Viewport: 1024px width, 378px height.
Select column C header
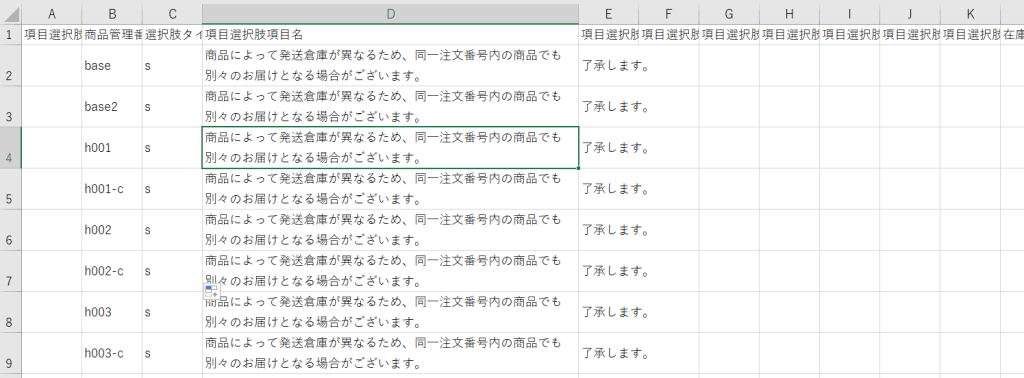pos(172,14)
